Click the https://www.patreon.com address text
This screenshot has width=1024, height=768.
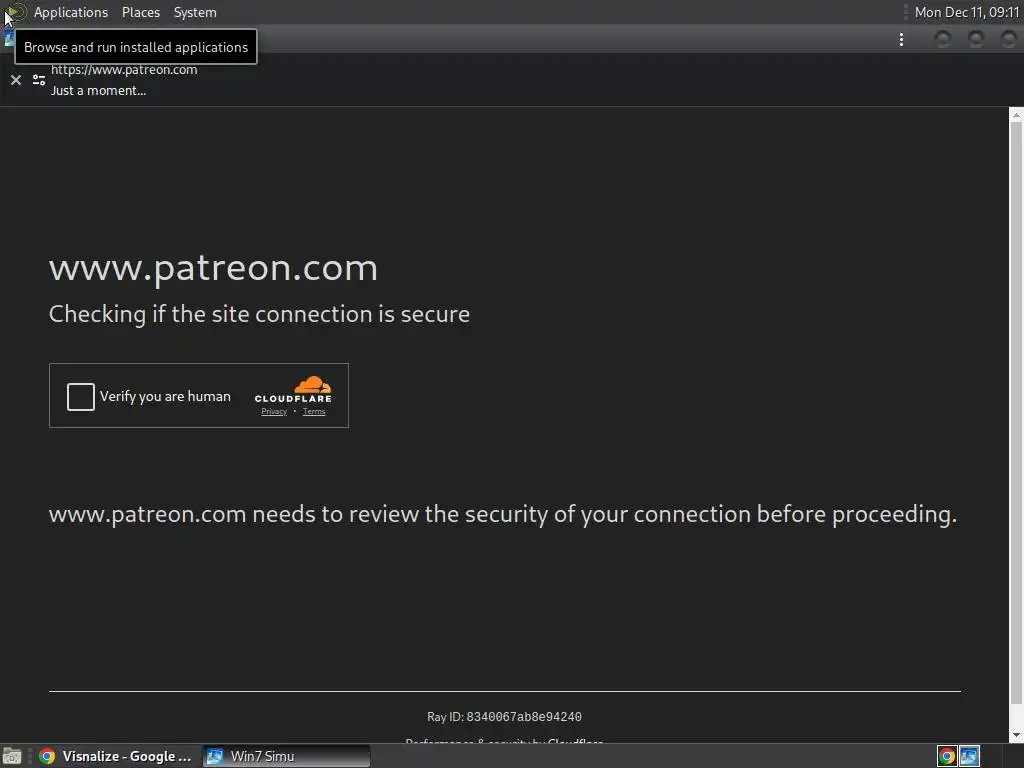coord(124,69)
